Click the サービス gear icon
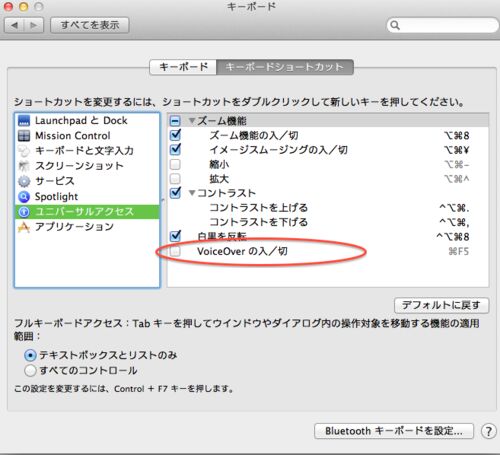 pos(24,181)
